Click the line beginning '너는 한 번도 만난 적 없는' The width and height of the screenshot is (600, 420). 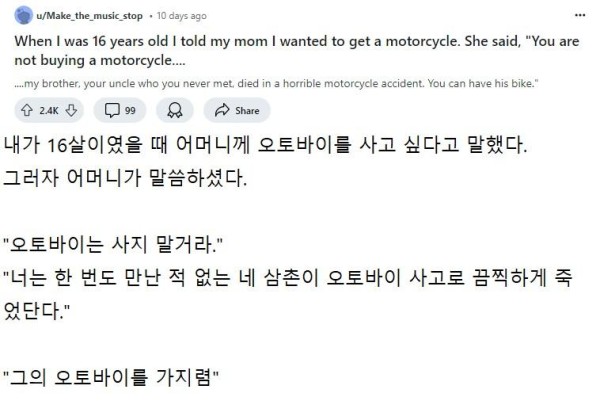(x=288, y=277)
